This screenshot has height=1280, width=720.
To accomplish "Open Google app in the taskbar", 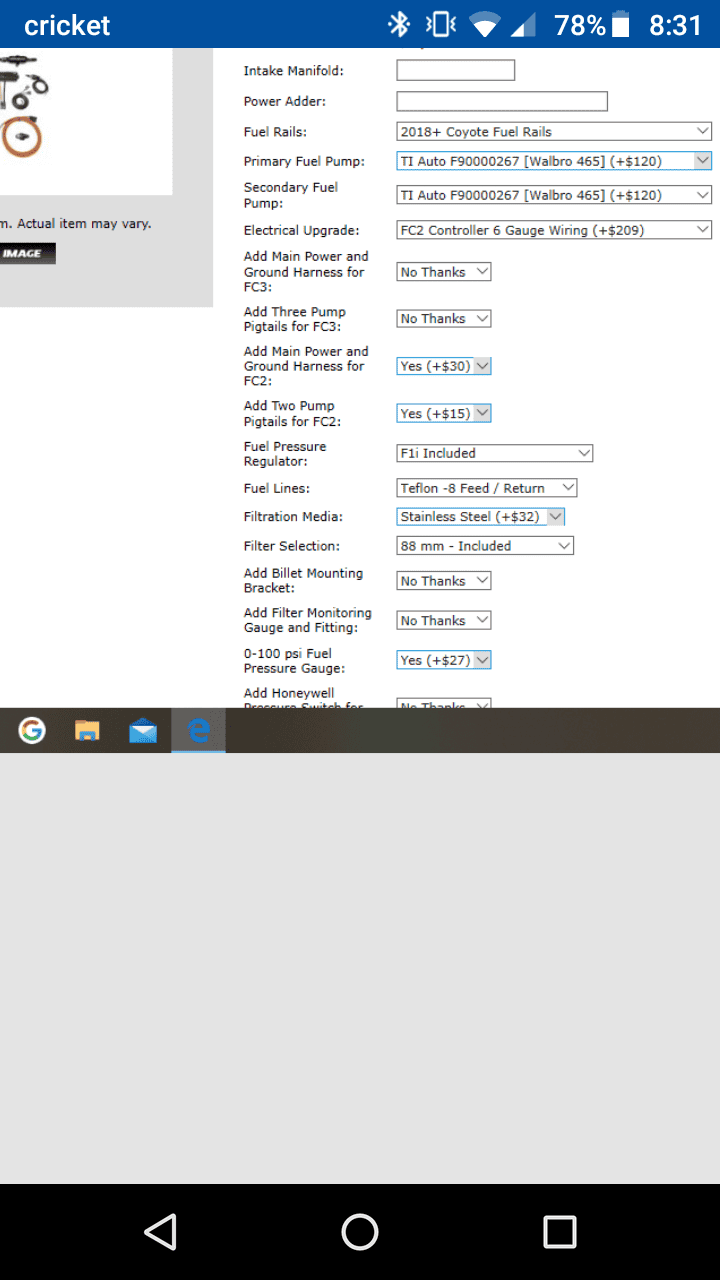I will (x=32, y=731).
